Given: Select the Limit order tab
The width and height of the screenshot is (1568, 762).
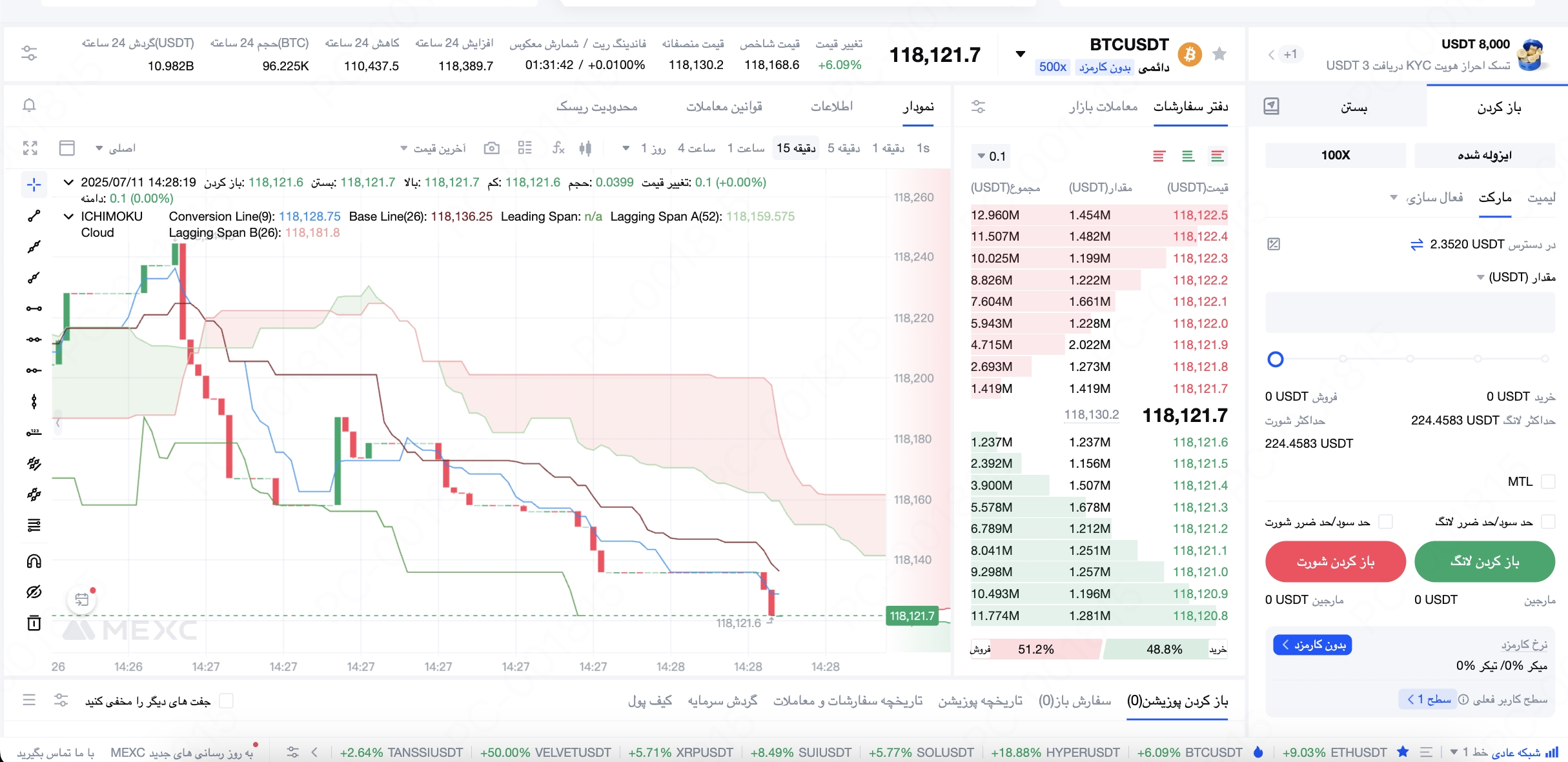Looking at the screenshot, I should click(x=1542, y=197).
